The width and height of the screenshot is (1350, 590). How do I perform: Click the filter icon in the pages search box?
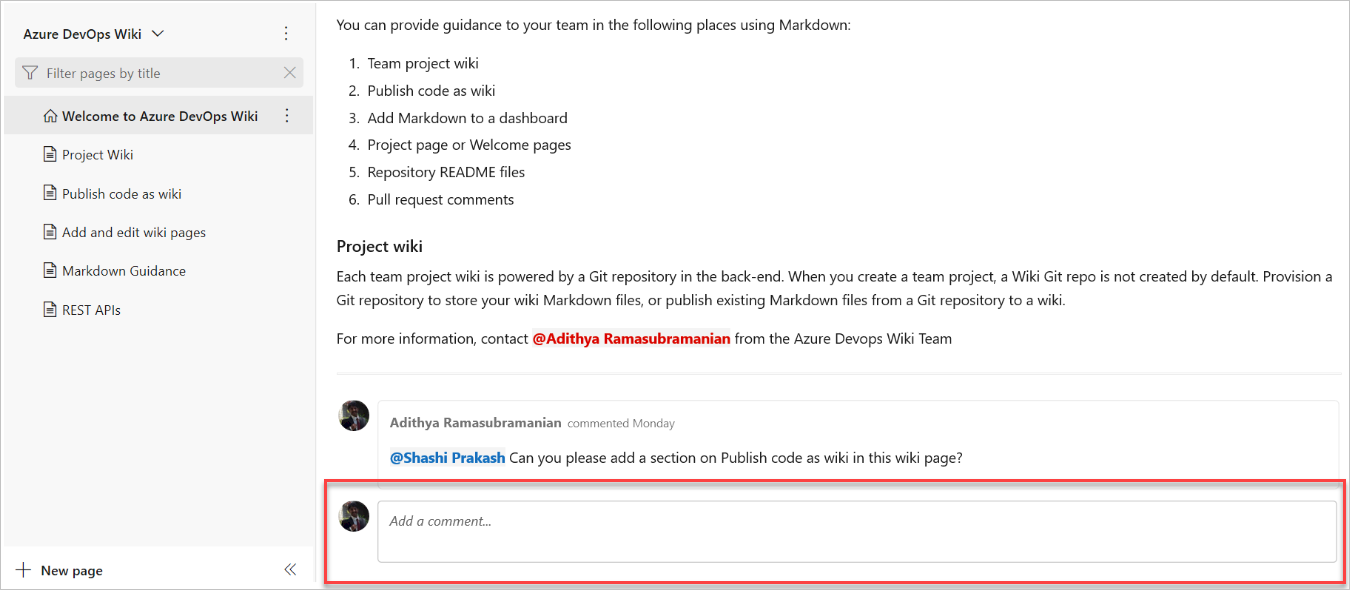pyautogui.click(x=32, y=72)
